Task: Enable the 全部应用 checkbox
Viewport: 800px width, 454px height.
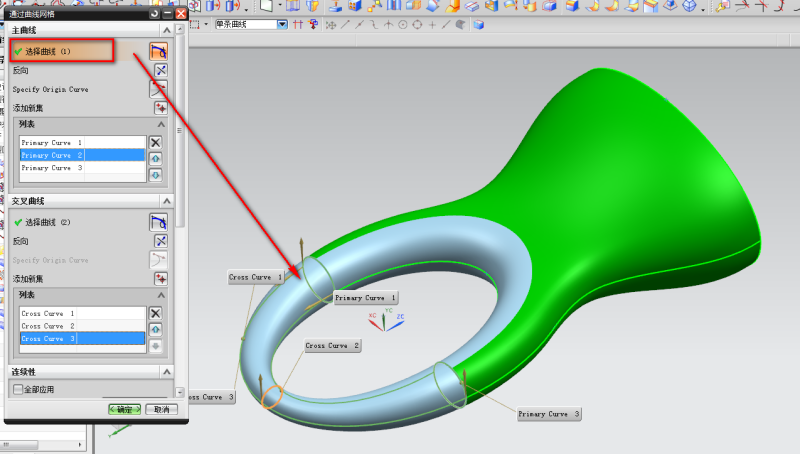Action: coord(17,390)
